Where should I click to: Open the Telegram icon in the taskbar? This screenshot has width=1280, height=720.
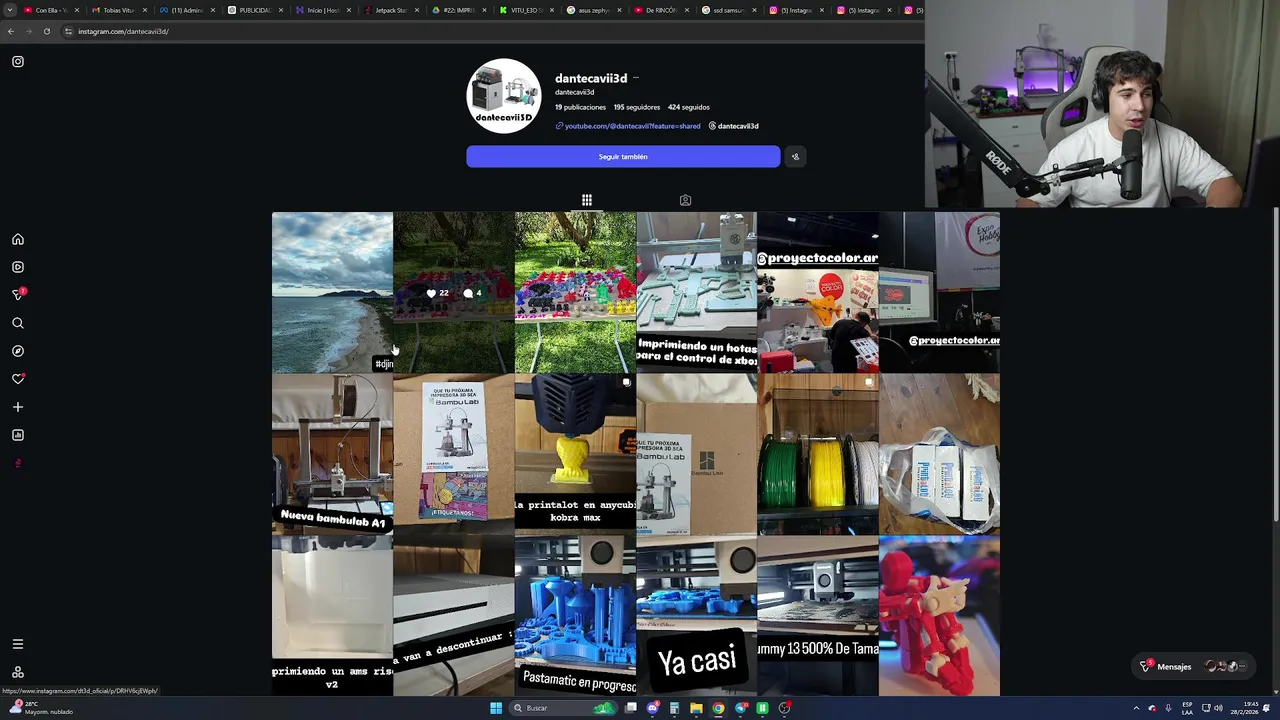(740, 708)
